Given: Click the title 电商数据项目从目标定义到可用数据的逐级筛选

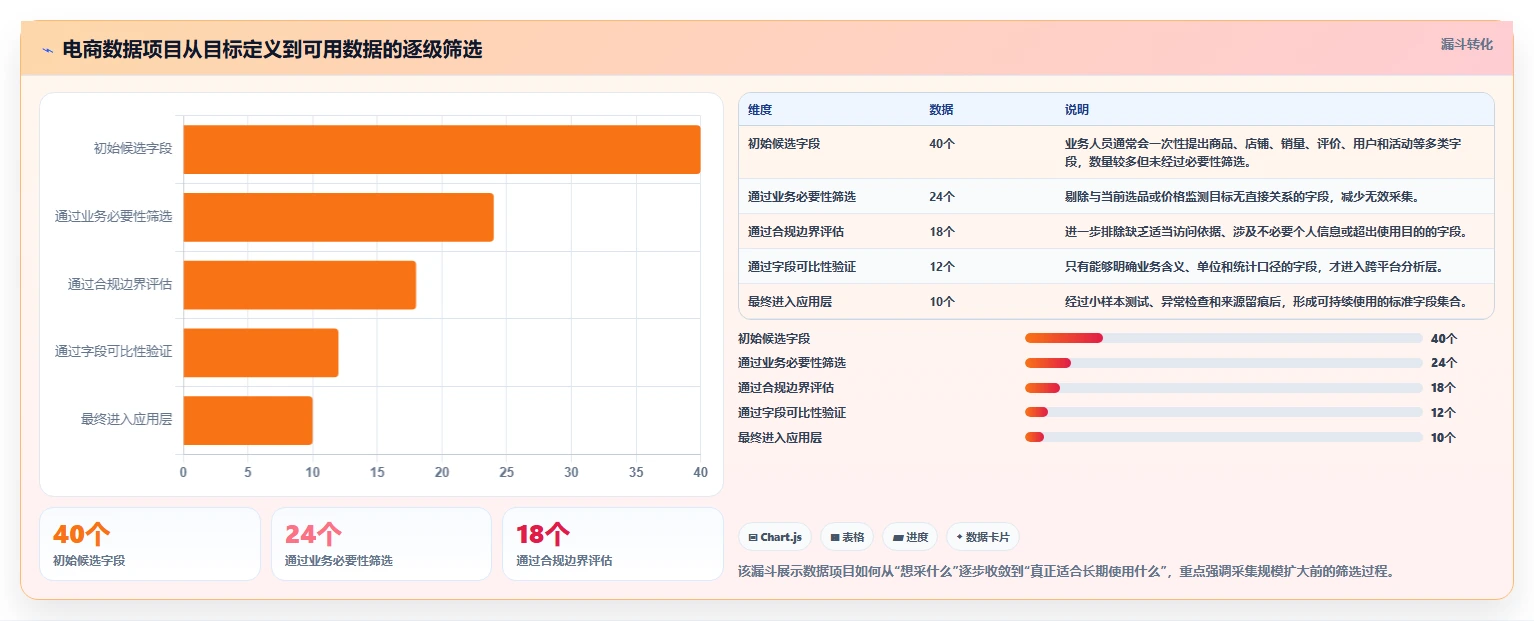Looking at the screenshot, I should coord(272,49).
